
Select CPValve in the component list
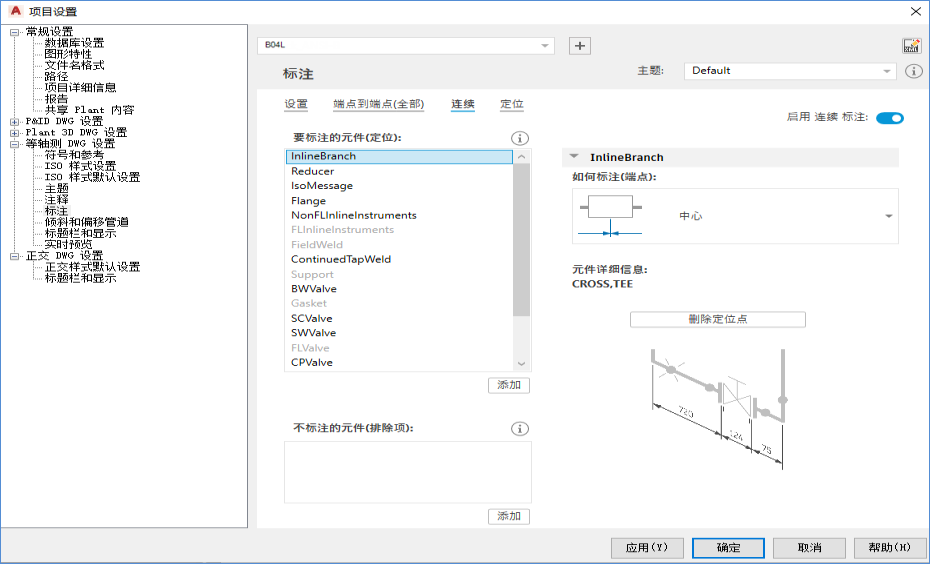[399, 362]
